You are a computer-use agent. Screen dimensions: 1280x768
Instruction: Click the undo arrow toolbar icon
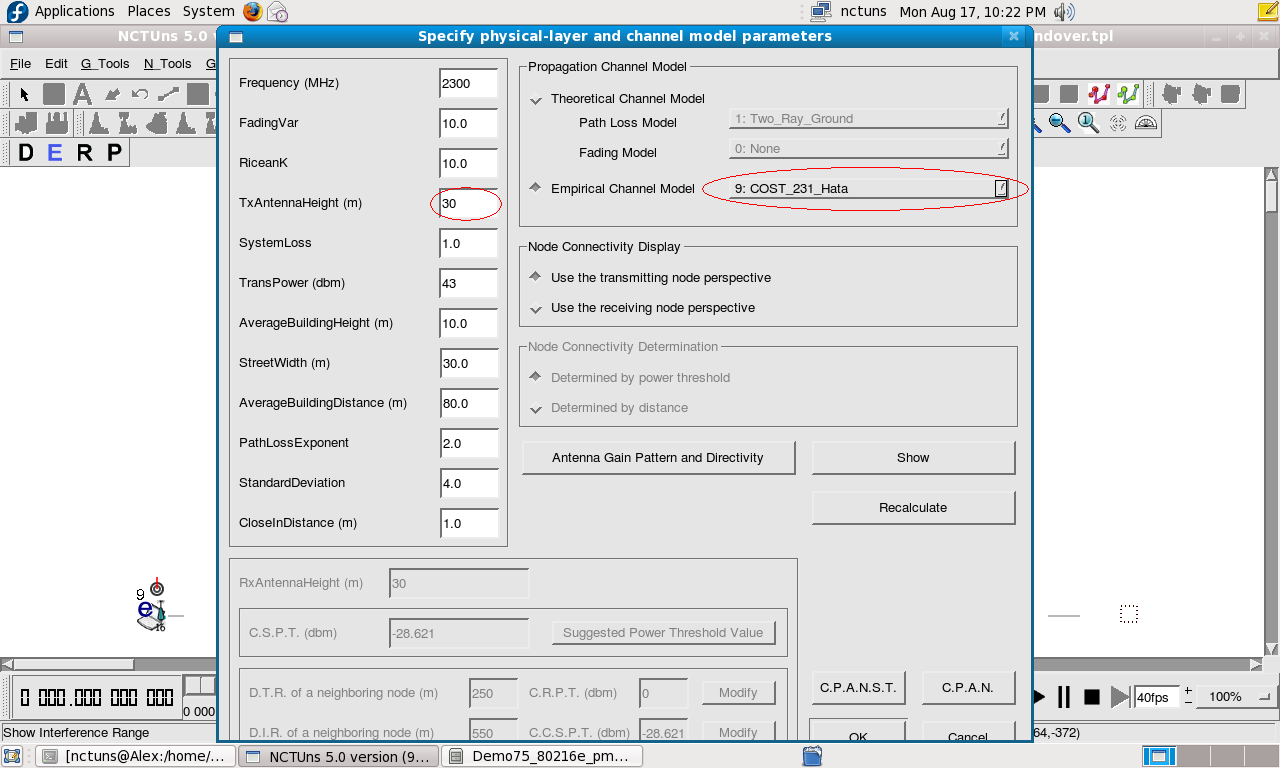(x=140, y=95)
